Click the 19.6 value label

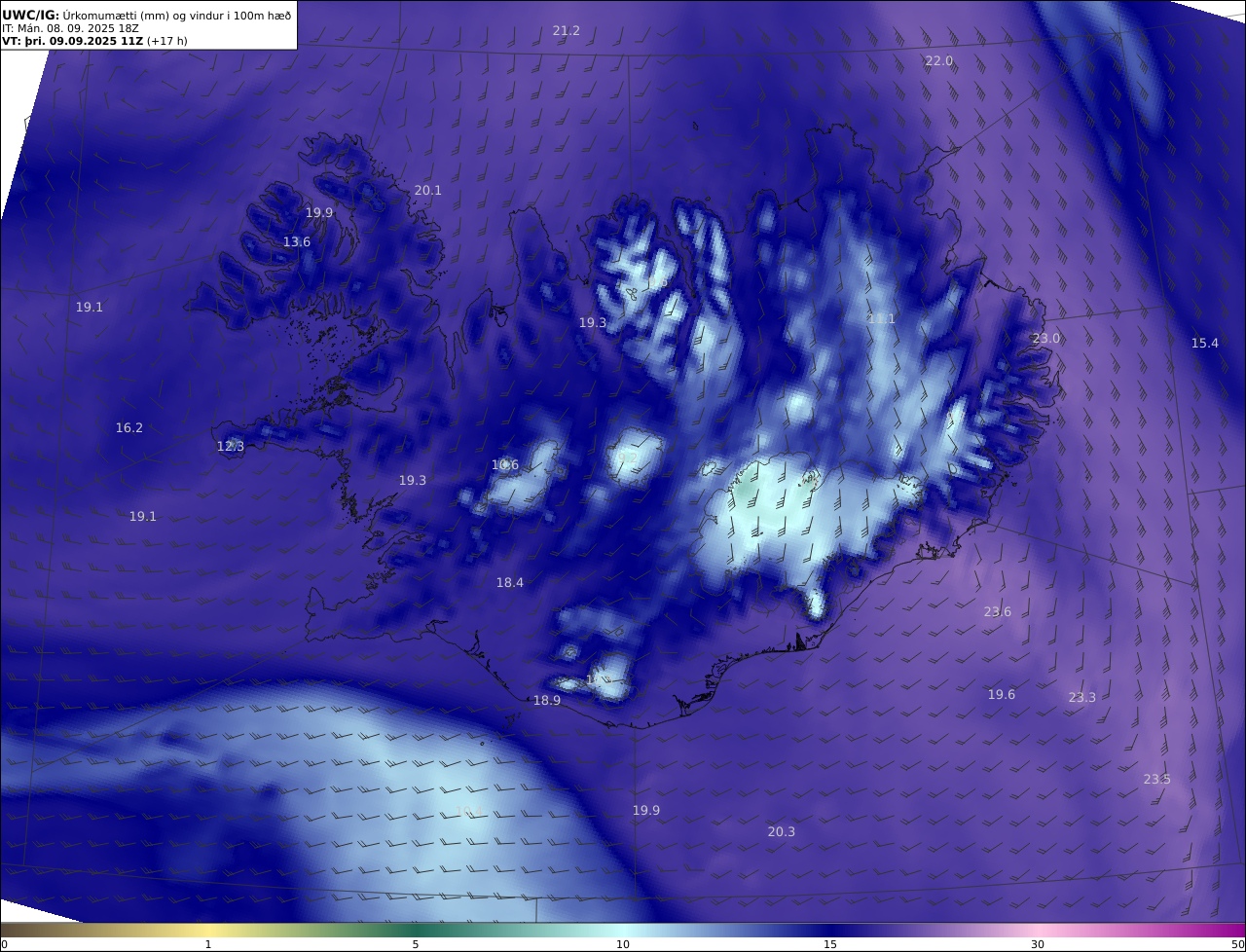[1002, 695]
